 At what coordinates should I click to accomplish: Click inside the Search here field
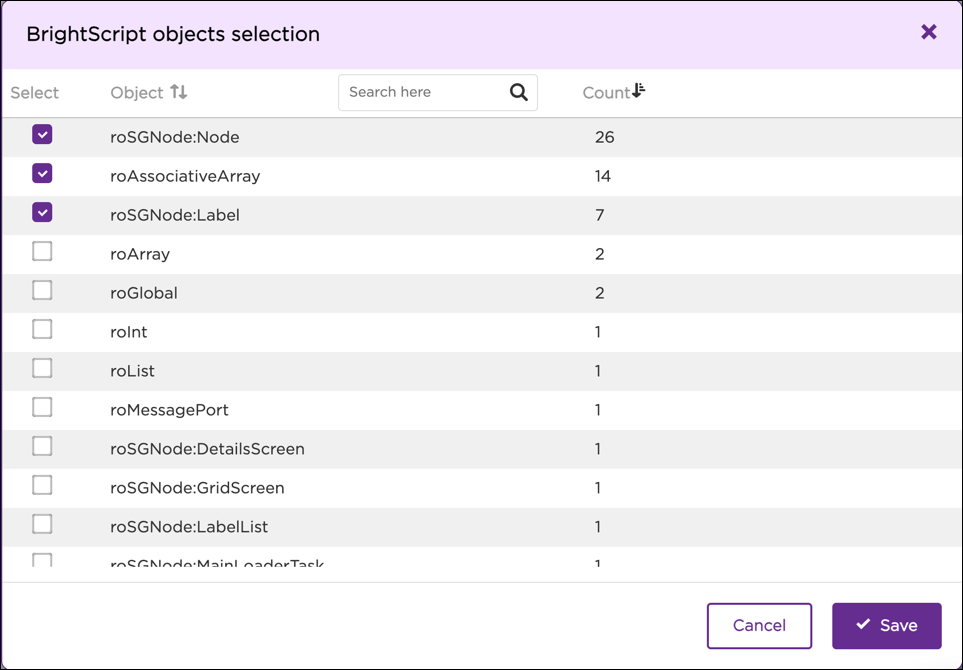tap(420, 92)
